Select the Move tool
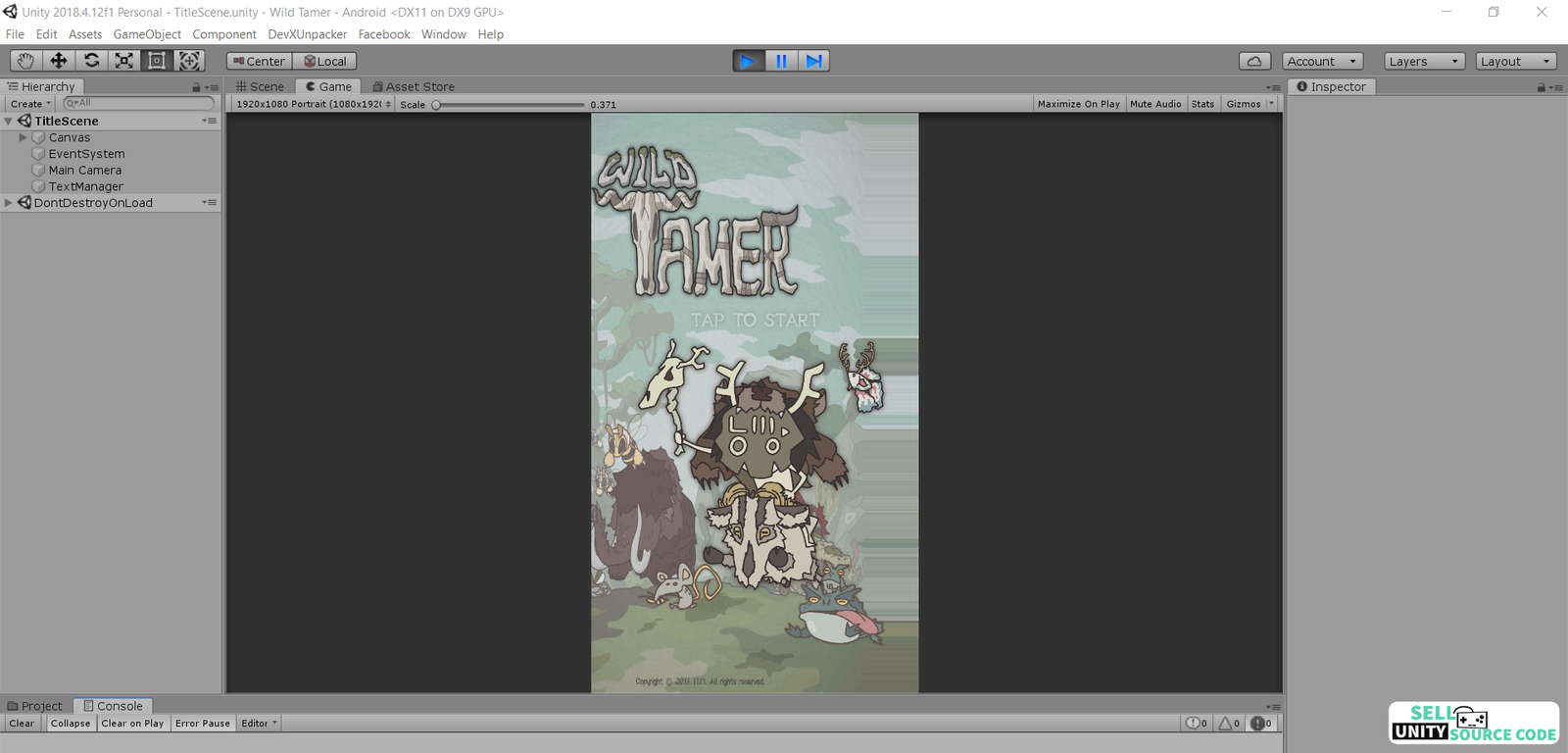The height and width of the screenshot is (753, 1568). (59, 61)
